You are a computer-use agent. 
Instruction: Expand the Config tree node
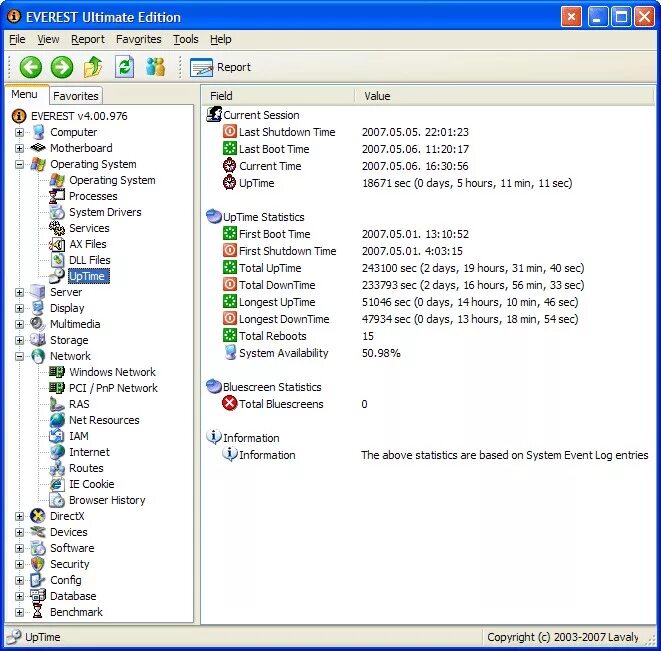(x=19, y=580)
